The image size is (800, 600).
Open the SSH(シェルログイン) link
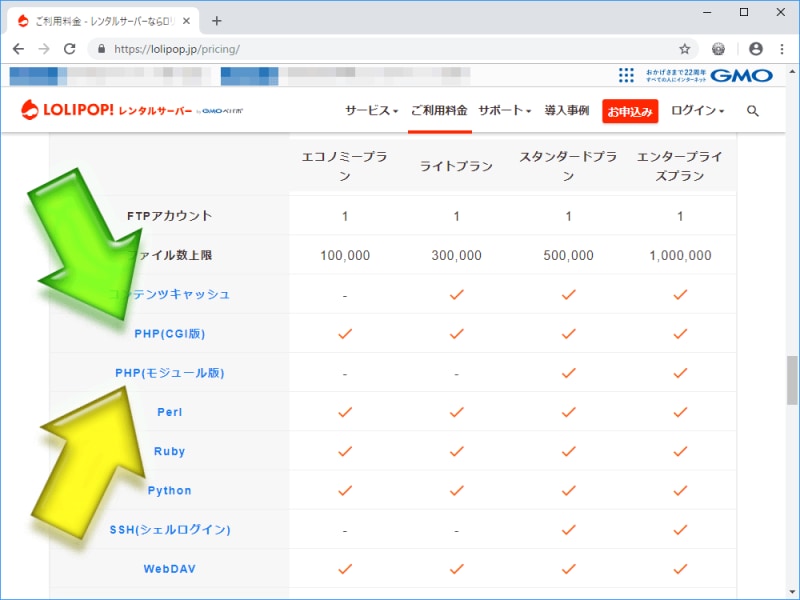click(170, 530)
